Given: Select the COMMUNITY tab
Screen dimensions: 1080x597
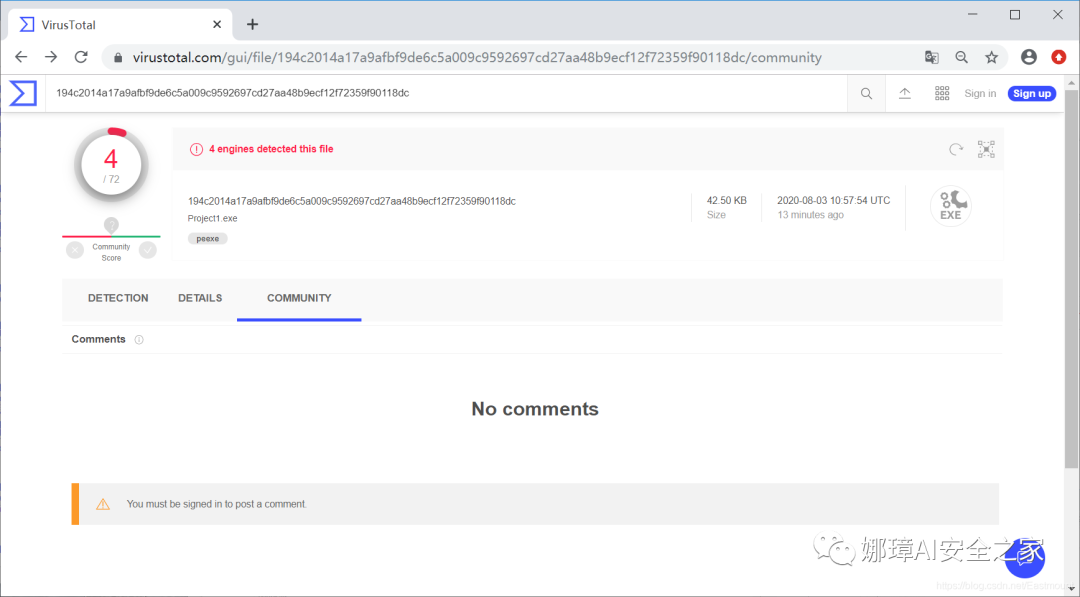Looking at the screenshot, I should pyautogui.click(x=299, y=298).
